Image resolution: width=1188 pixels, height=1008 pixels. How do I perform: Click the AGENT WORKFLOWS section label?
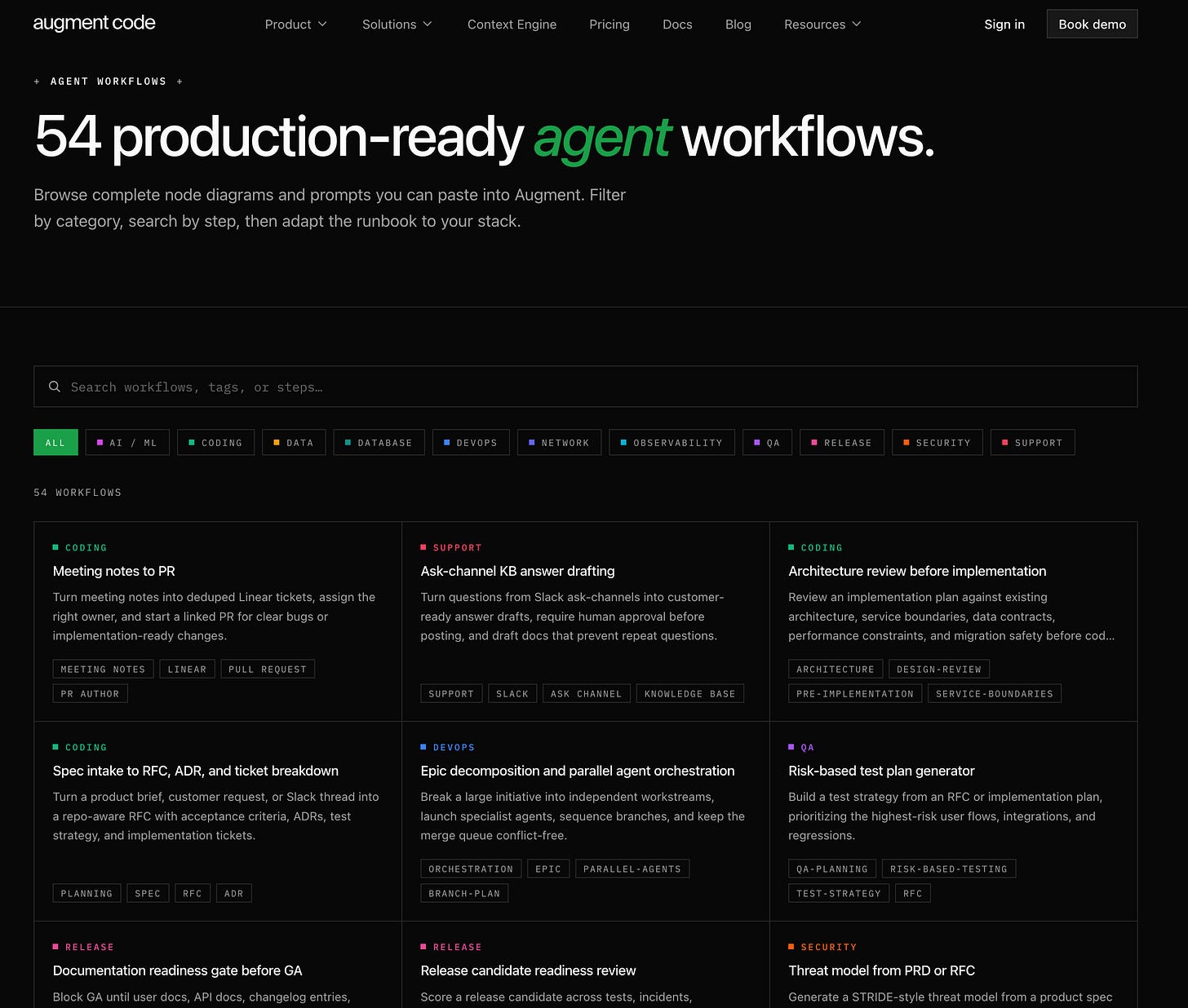[x=109, y=82]
